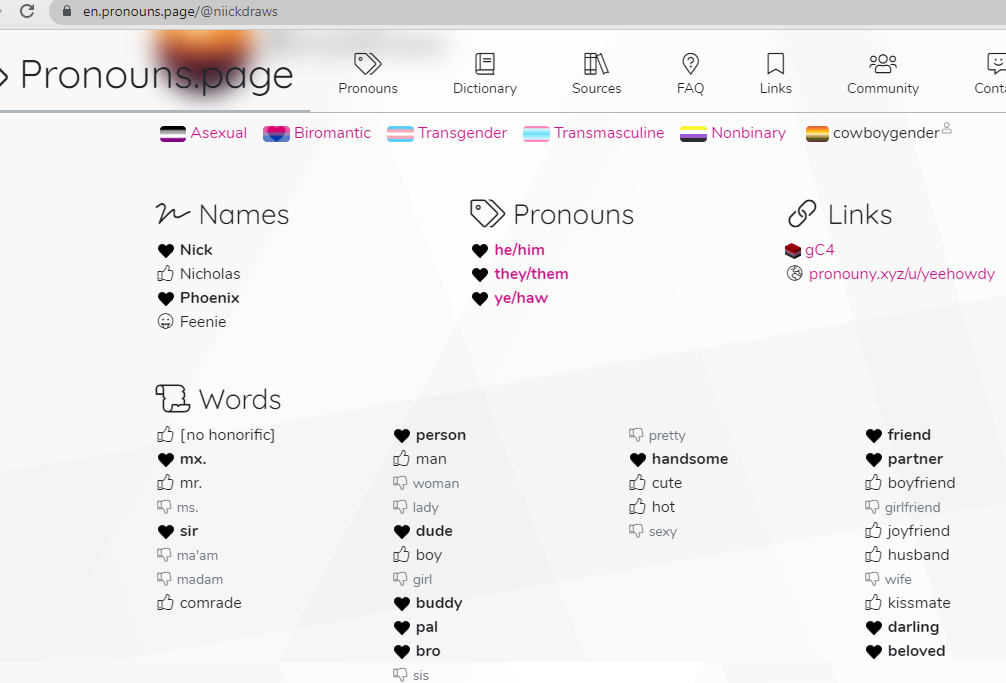This screenshot has height=683, width=1006.
Task: Click the word sexy
Action: [x=663, y=532]
